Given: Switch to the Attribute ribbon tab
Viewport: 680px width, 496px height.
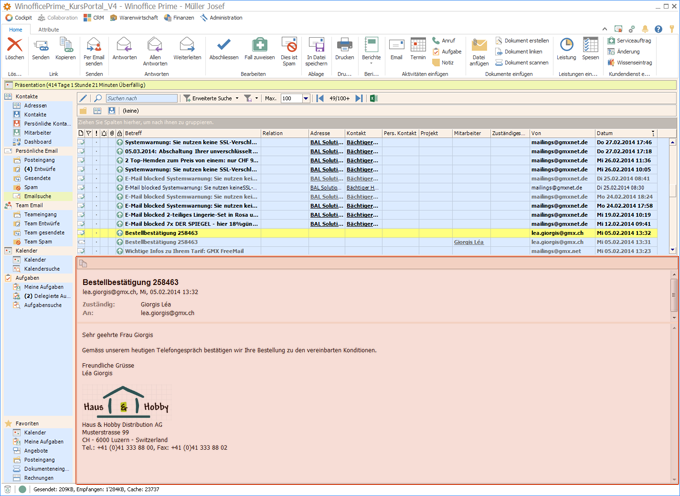Looking at the screenshot, I should click(49, 29).
